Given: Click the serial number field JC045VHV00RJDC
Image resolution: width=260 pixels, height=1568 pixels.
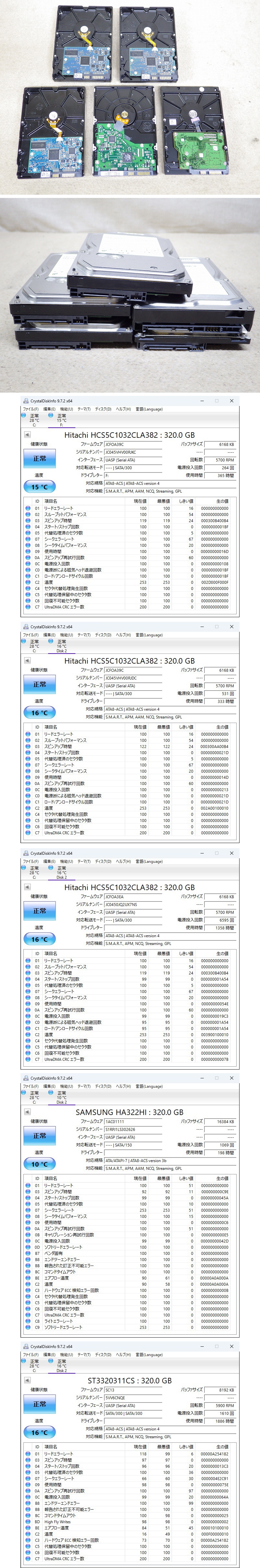Looking at the screenshot, I should pyautogui.click(x=133, y=678).
